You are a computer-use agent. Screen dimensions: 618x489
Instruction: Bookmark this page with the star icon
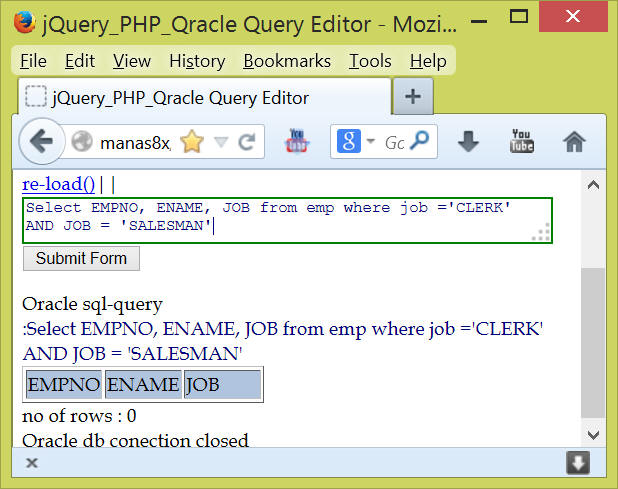coord(191,143)
